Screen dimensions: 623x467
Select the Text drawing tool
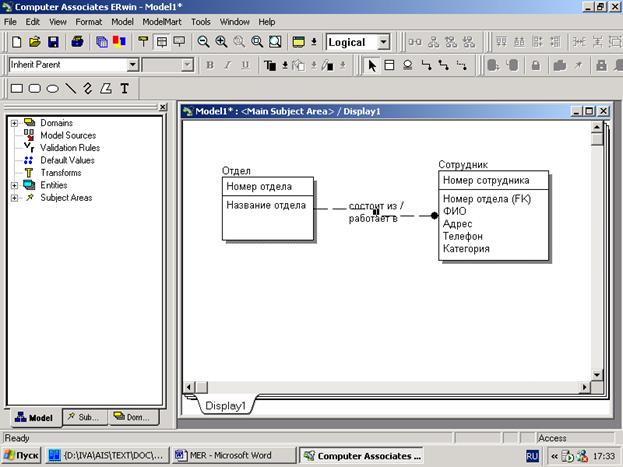coord(124,88)
